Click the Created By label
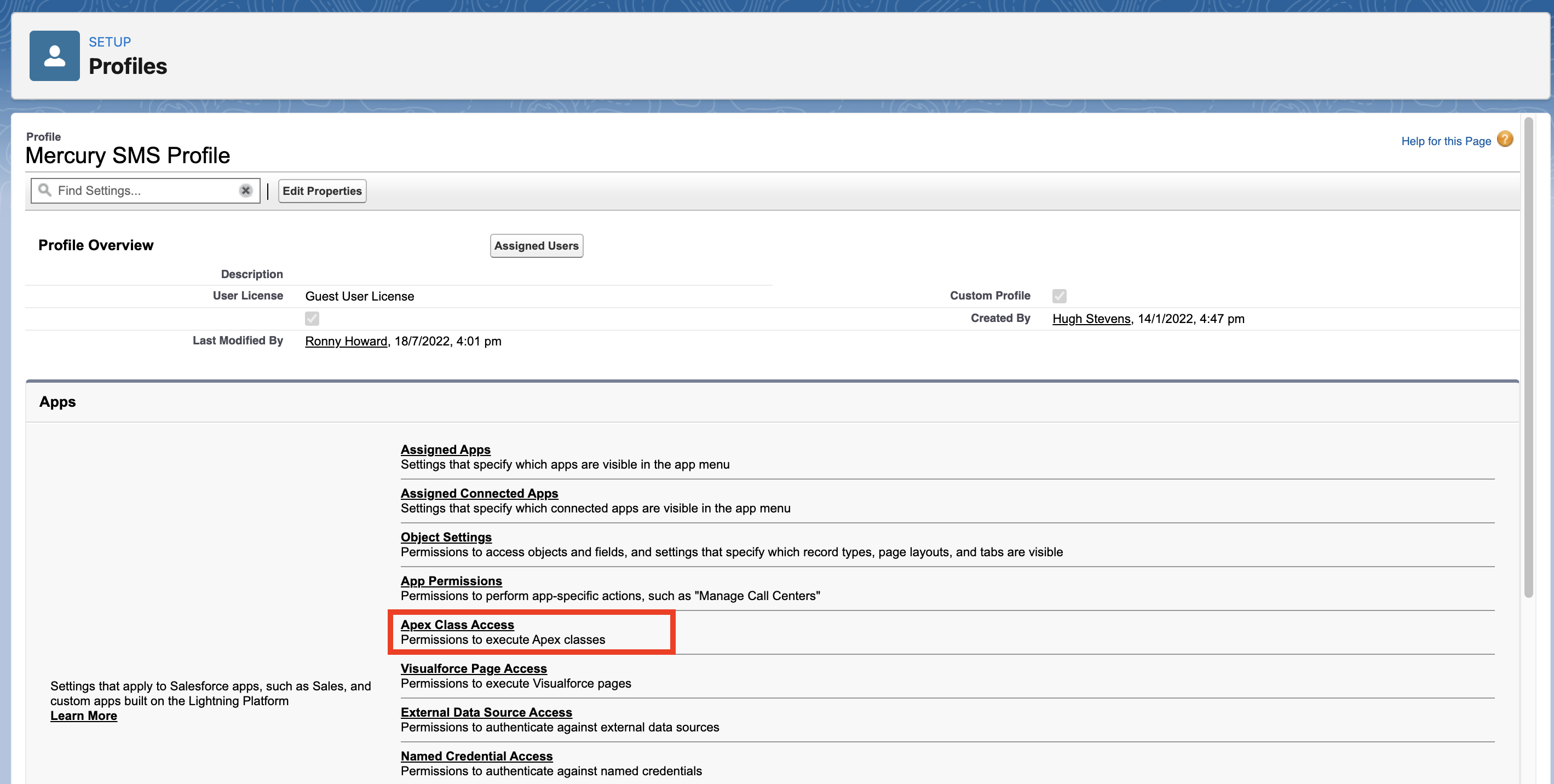The width and height of the screenshot is (1554, 784). pyautogui.click(x=1000, y=319)
